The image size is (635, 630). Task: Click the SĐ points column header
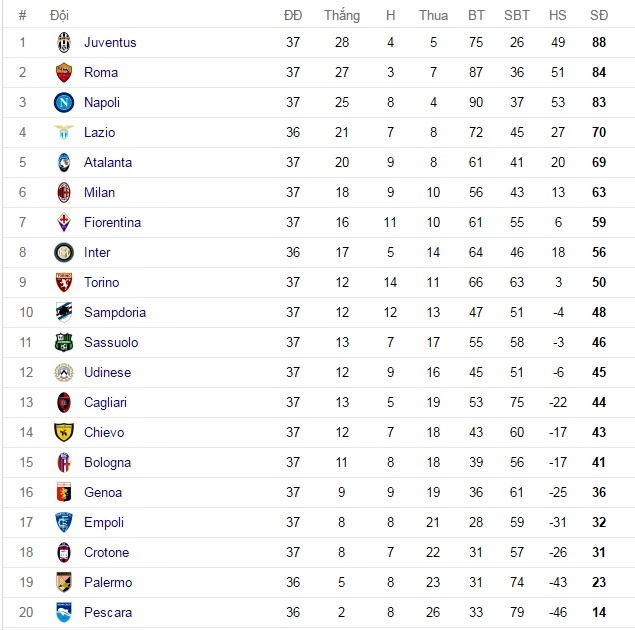pyautogui.click(x=599, y=16)
